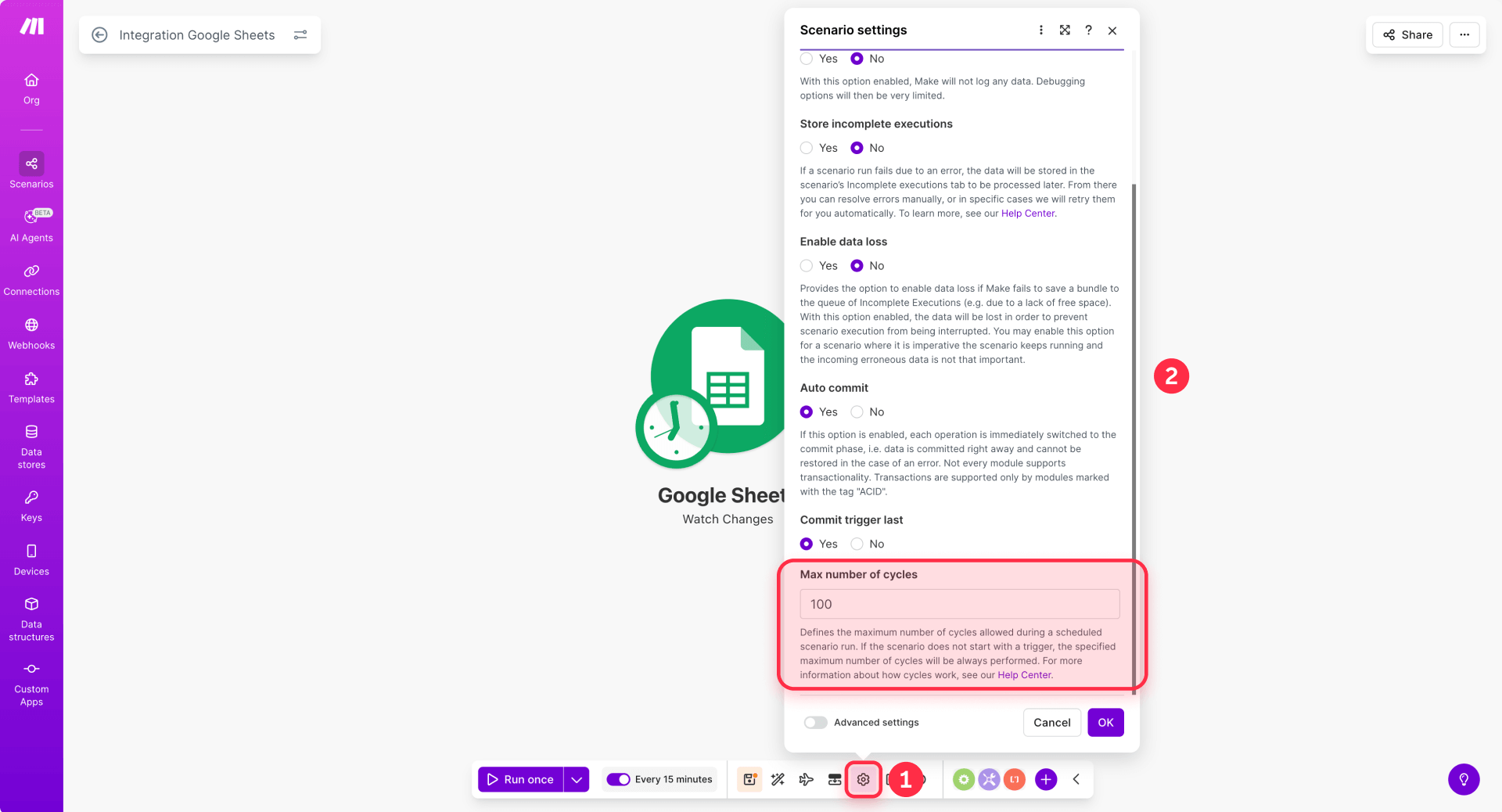Click the Every 15 minutes schedule label
The image size is (1502, 812).
(674, 779)
